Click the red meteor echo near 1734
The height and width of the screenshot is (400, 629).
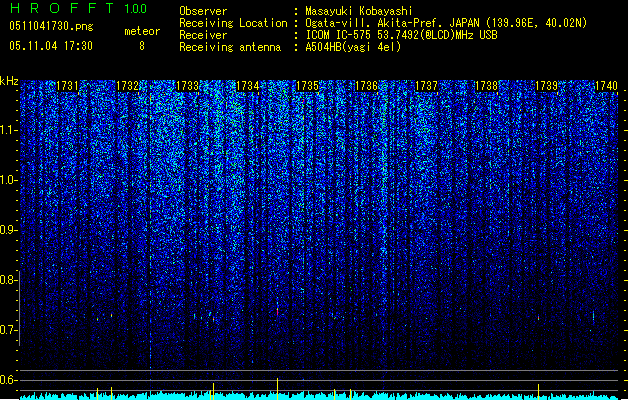click(x=277, y=311)
